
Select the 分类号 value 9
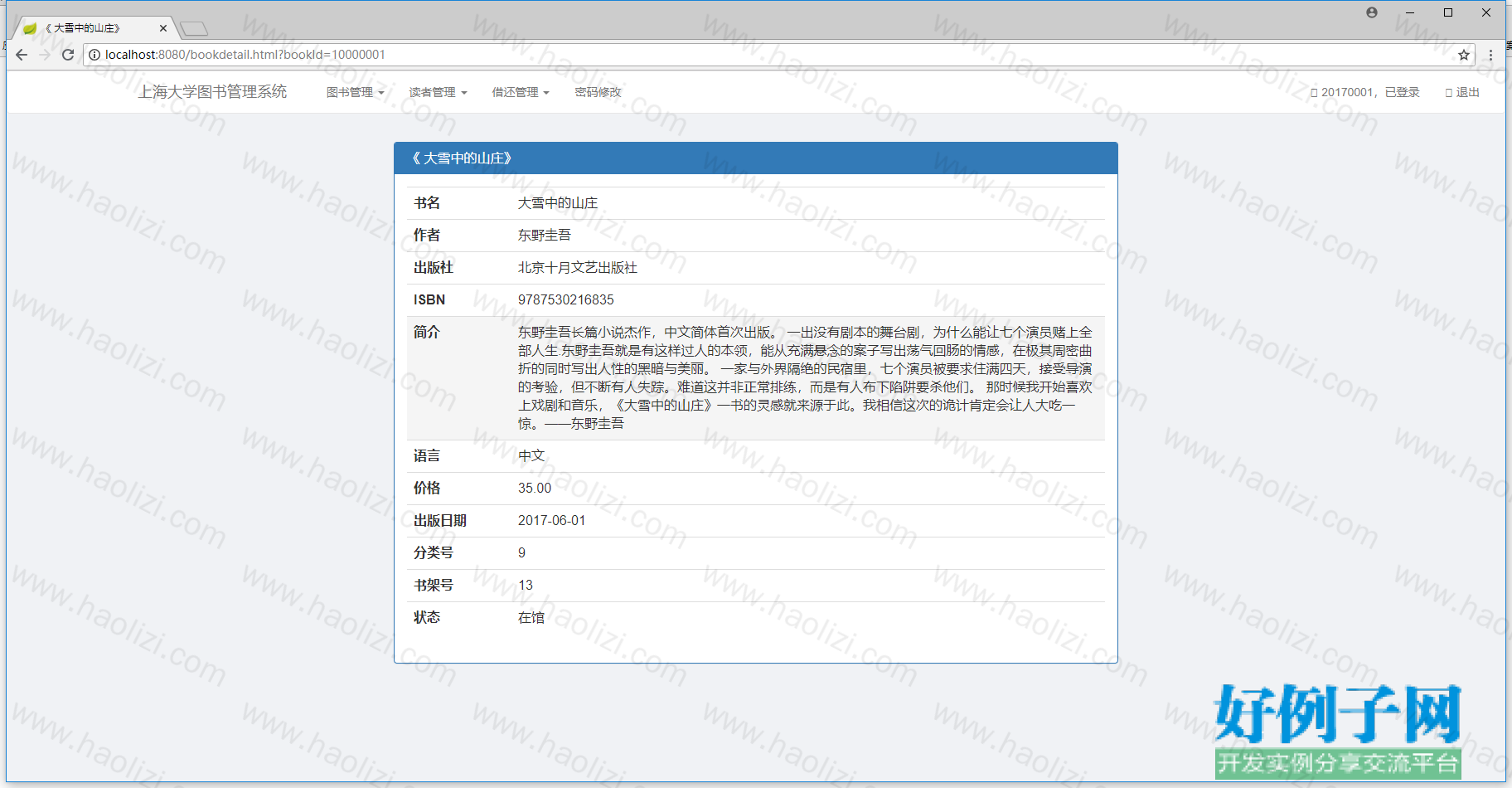click(x=521, y=553)
